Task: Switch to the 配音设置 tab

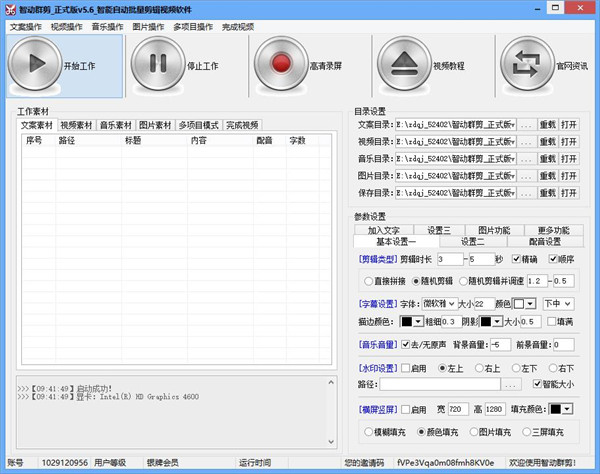Action: coord(543,241)
